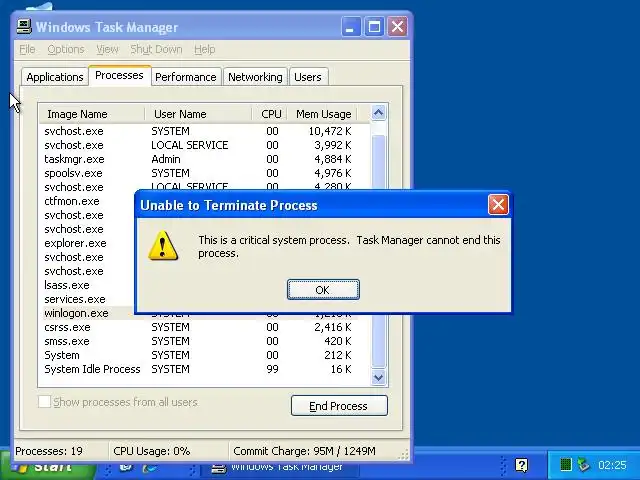Click the 2,416 K memory usage cell
The width and height of the screenshot is (640, 480).
333,327
